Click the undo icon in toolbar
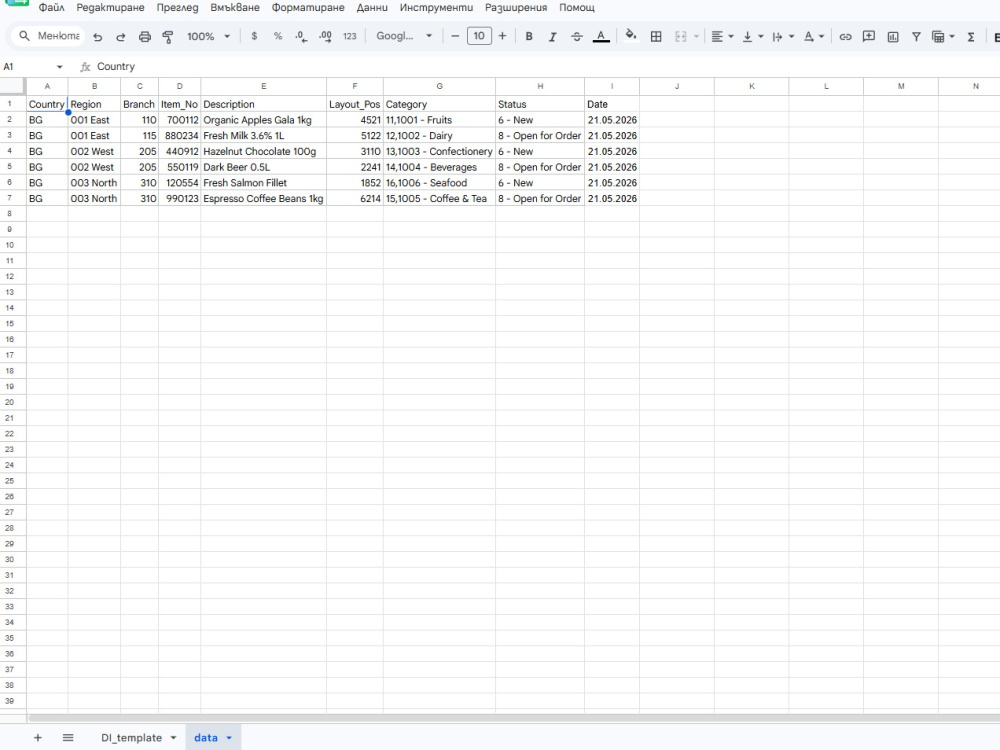Viewport: 1000px width, 750px height. tap(98, 36)
